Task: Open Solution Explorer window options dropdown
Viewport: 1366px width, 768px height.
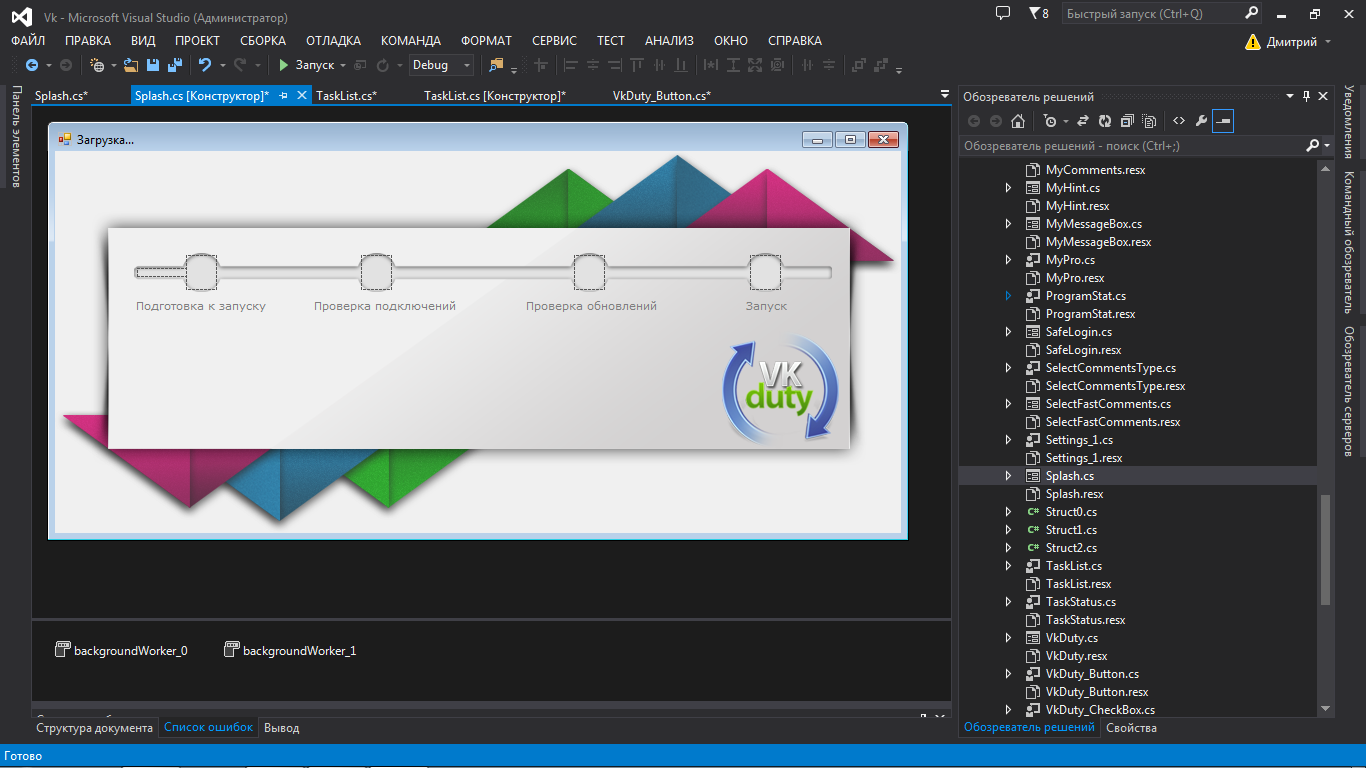Action: point(1290,97)
